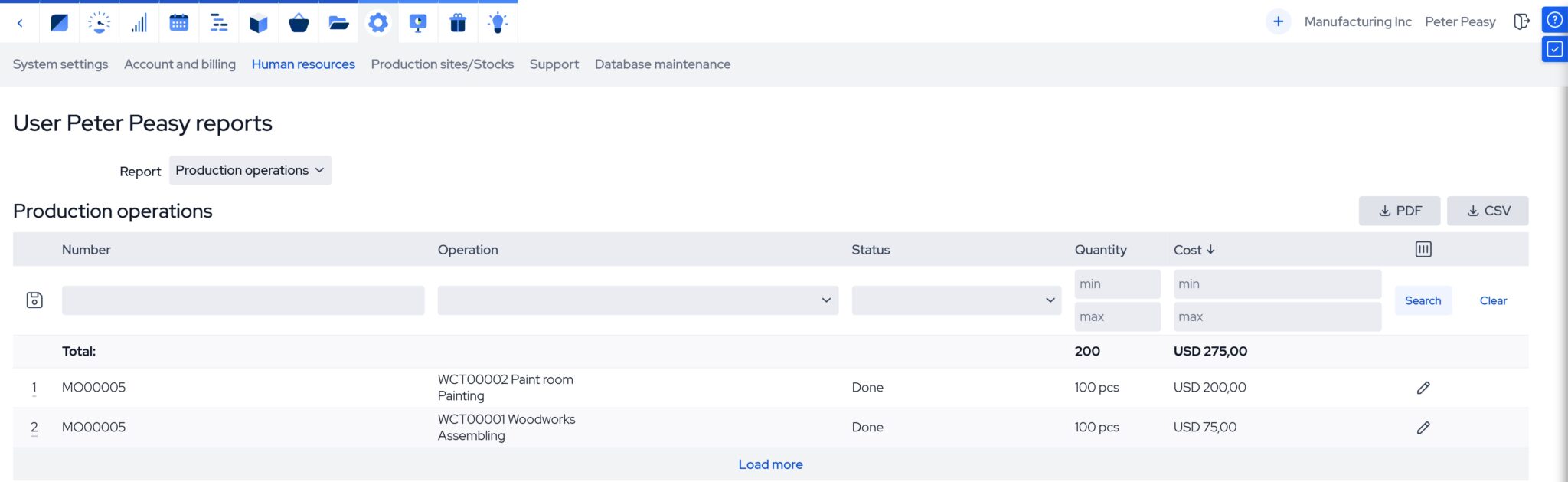Download the report as PDF

[x=1399, y=211]
